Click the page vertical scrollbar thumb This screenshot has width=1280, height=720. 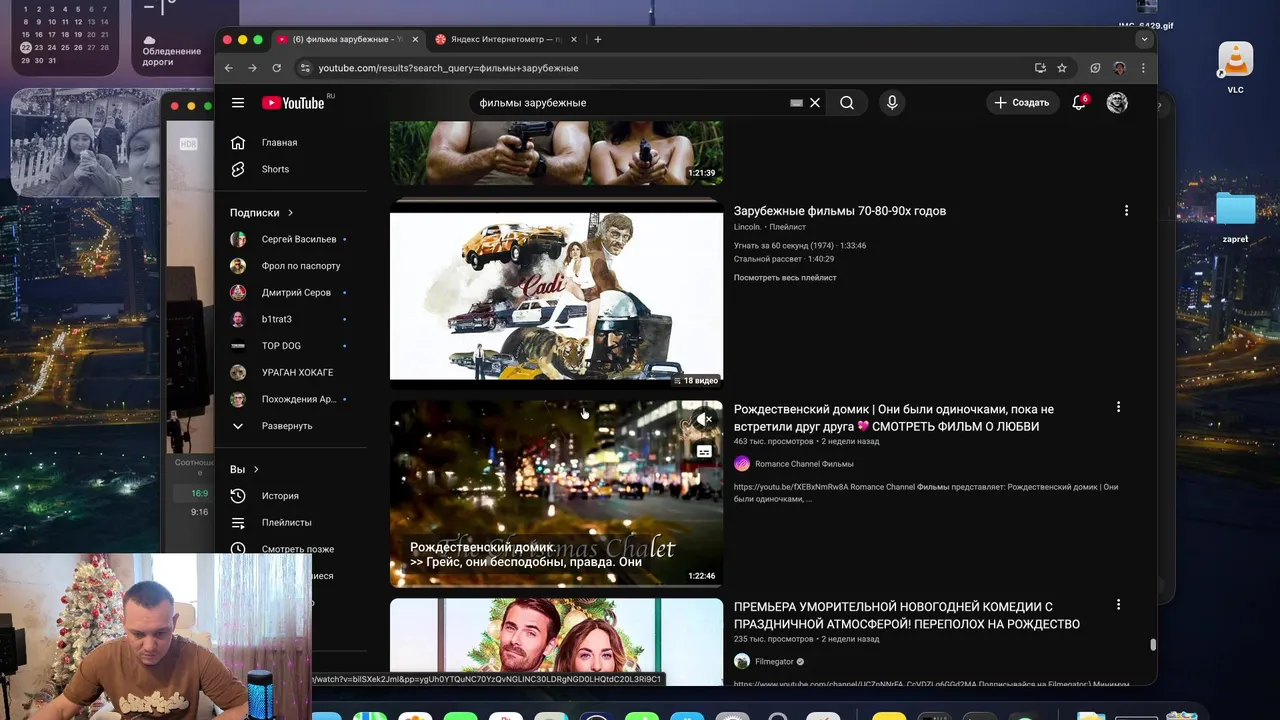pyautogui.click(x=1153, y=645)
